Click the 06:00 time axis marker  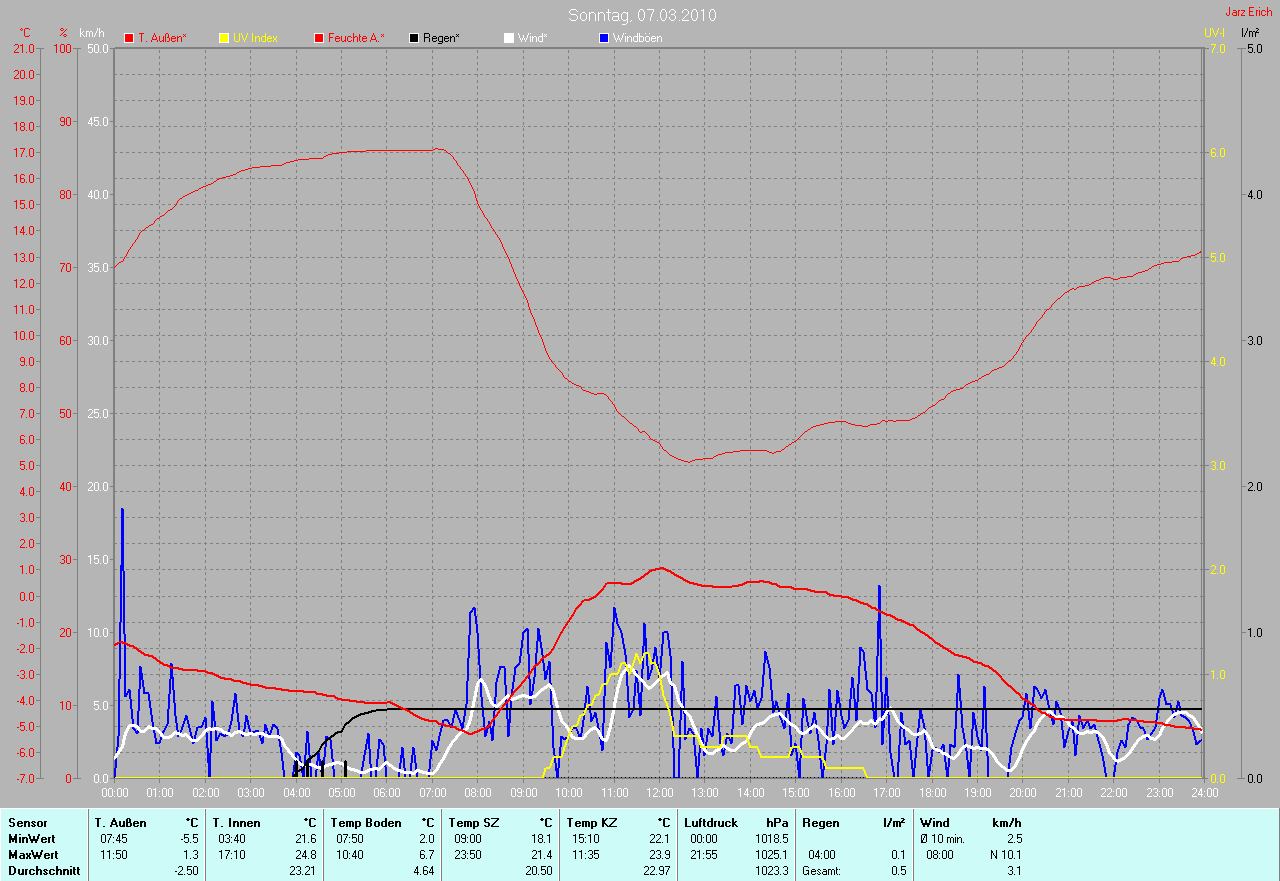tap(387, 793)
